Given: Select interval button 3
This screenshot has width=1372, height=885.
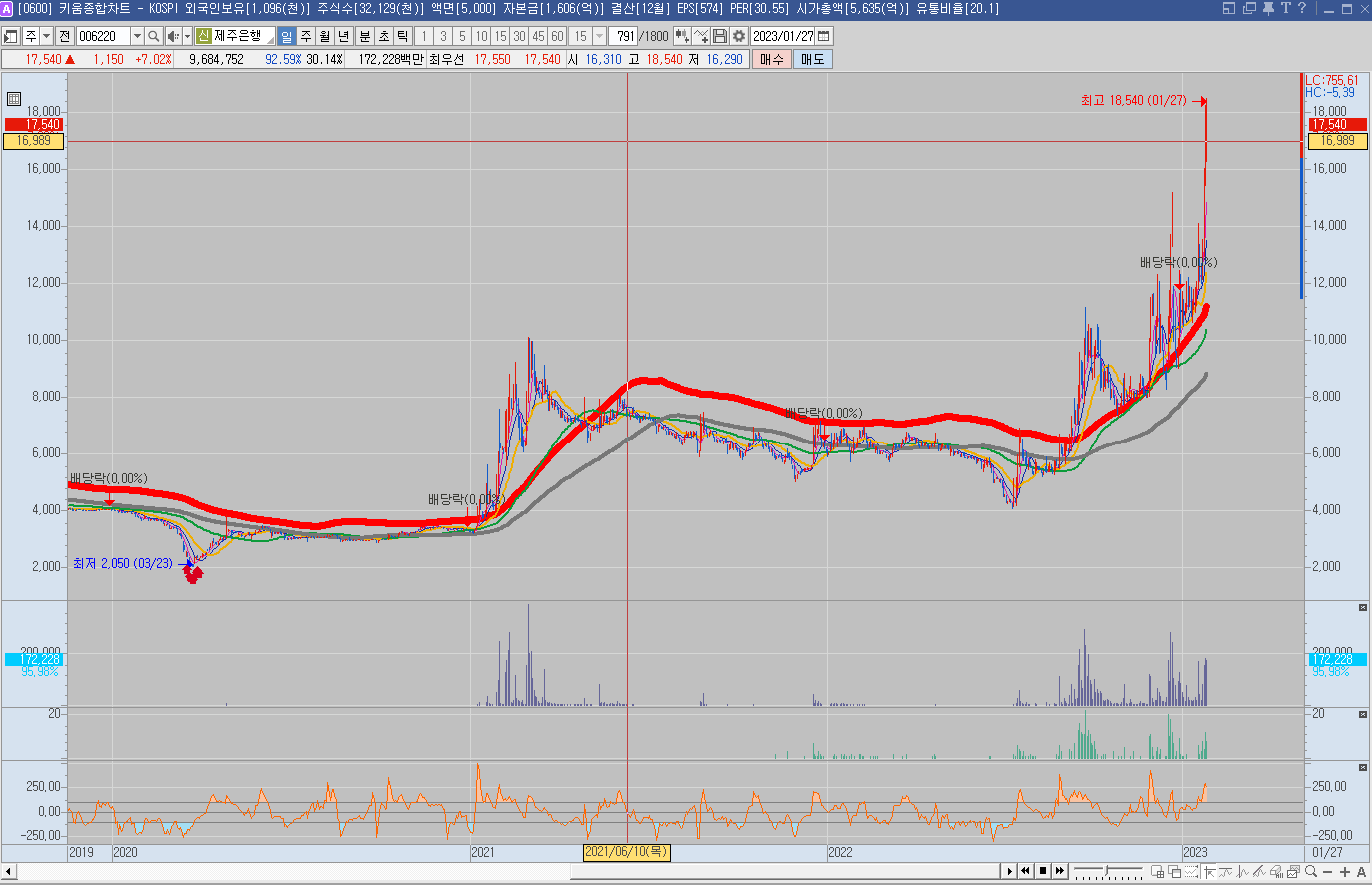Looking at the screenshot, I should click(x=443, y=36).
